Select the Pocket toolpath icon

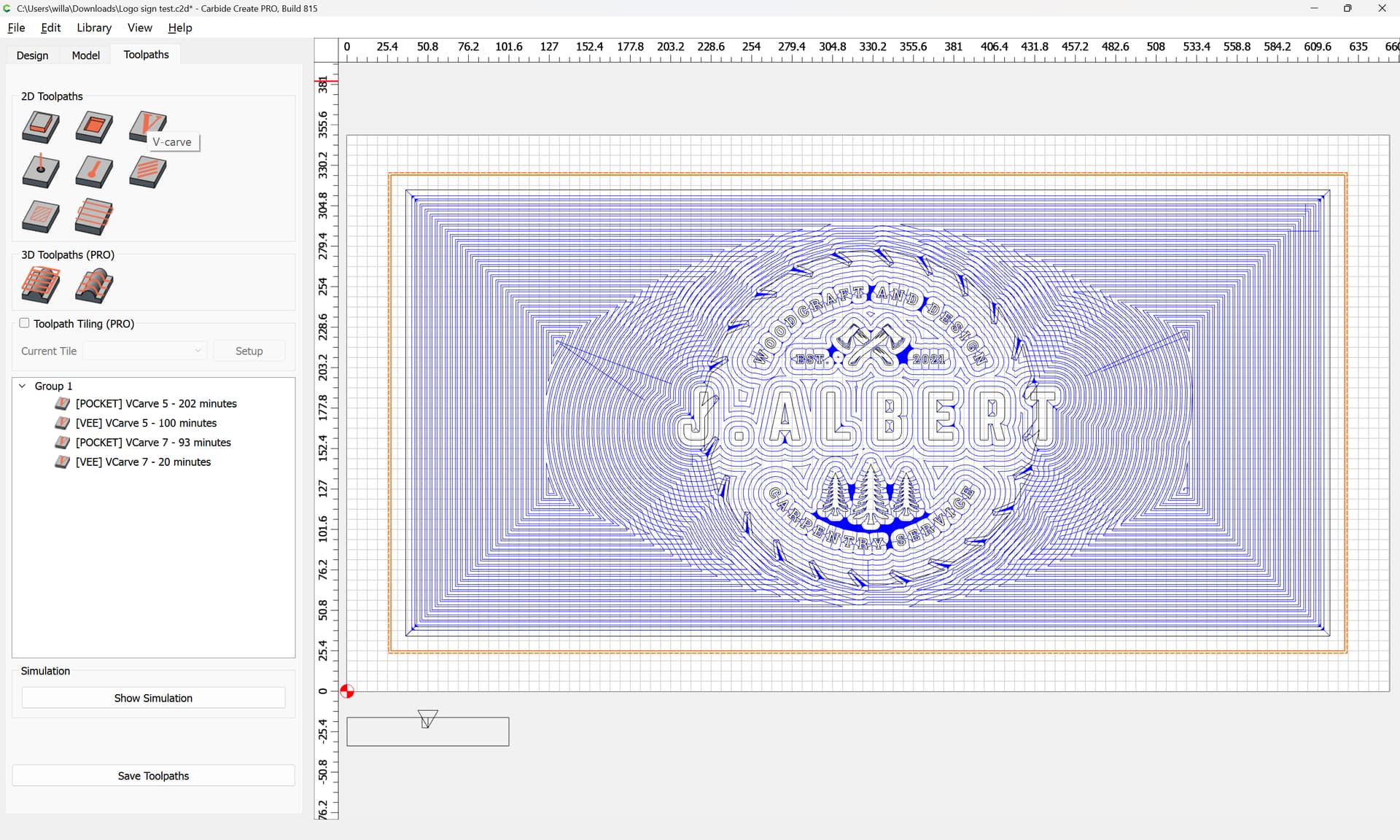coord(94,127)
